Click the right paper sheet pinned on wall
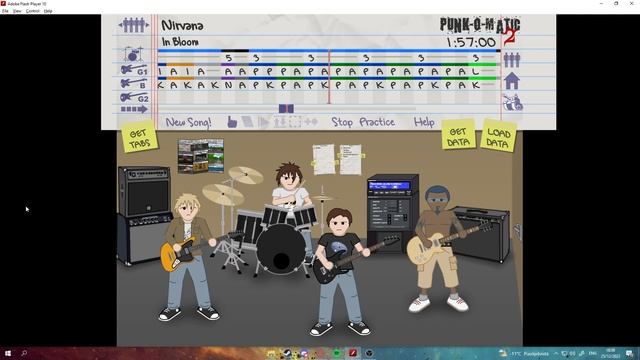The width and height of the screenshot is (640, 360). tap(351, 160)
